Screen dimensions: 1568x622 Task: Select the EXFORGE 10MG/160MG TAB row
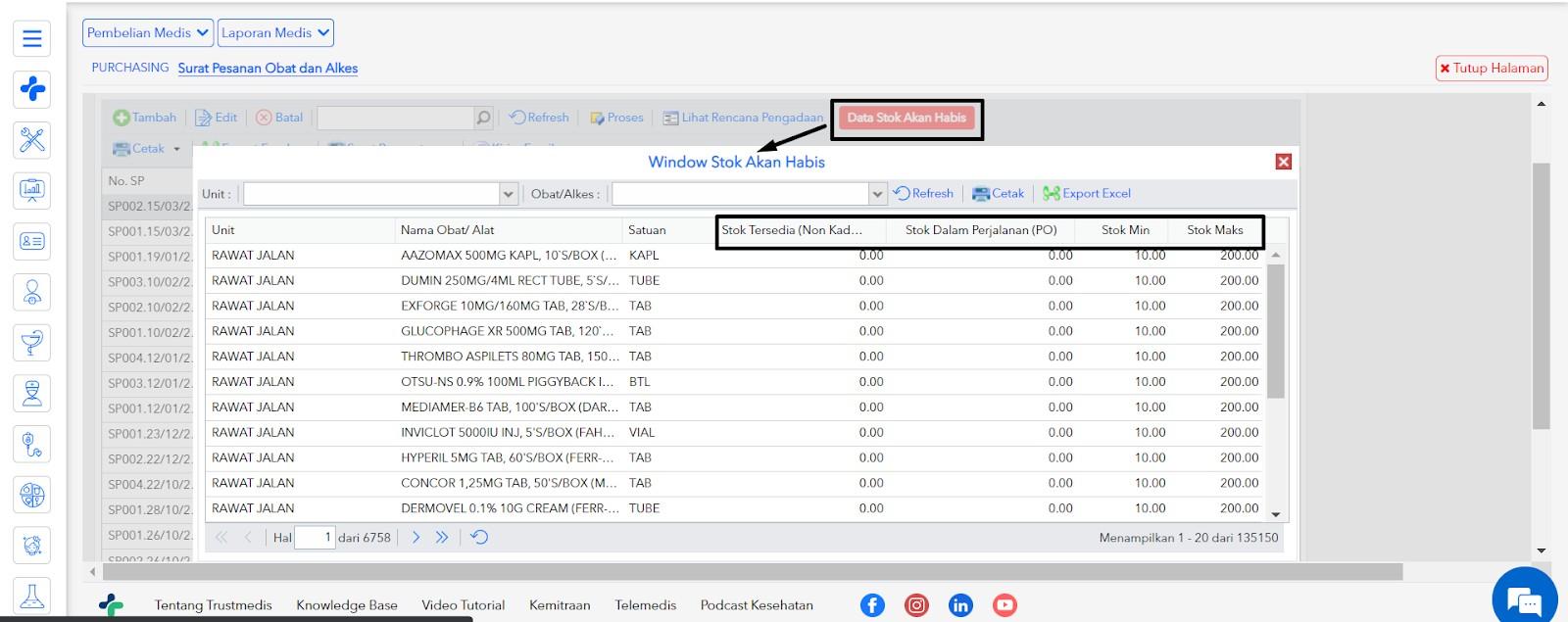[x=735, y=307]
